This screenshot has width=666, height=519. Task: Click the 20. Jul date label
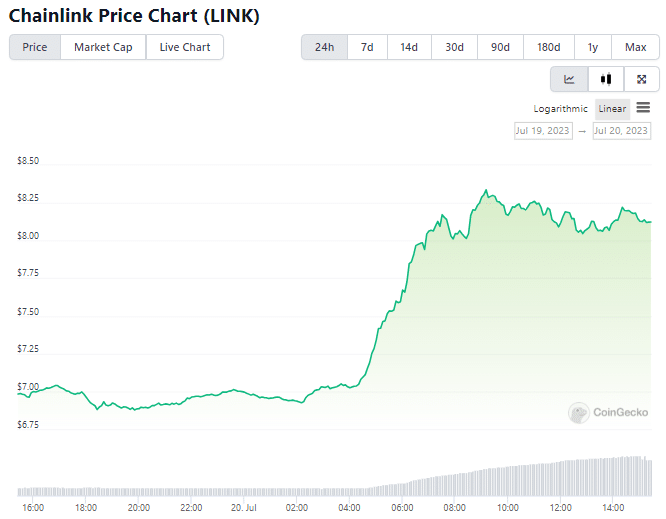pos(244,508)
